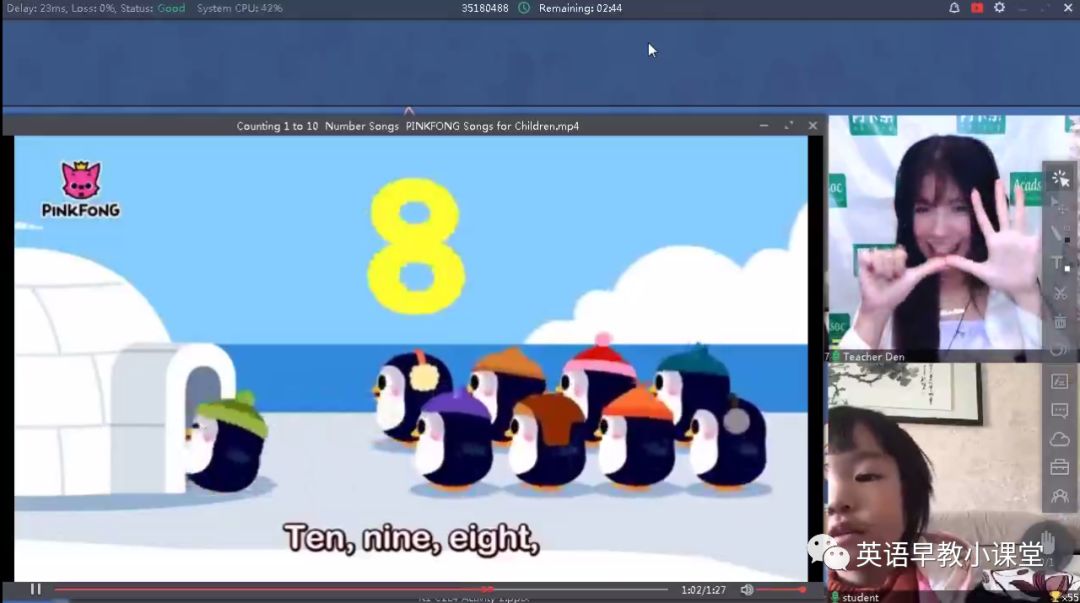Open the toolbox briefcase icon
The image size is (1080, 603).
point(1060,467)
